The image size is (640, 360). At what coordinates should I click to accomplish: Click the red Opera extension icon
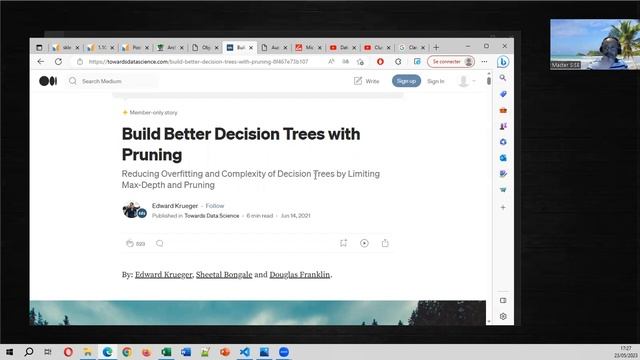380,62
